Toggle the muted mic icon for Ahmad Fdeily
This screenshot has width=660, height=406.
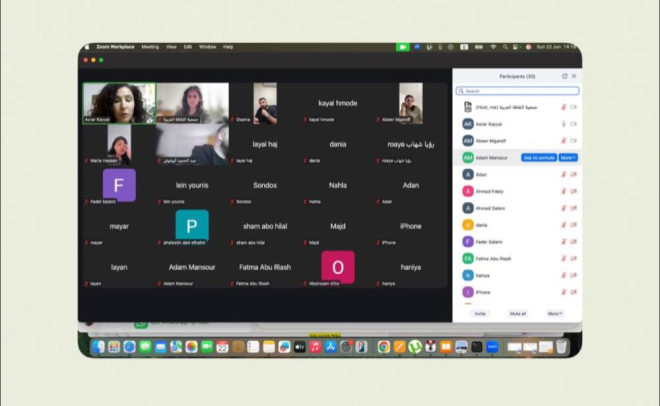(564, 191)
